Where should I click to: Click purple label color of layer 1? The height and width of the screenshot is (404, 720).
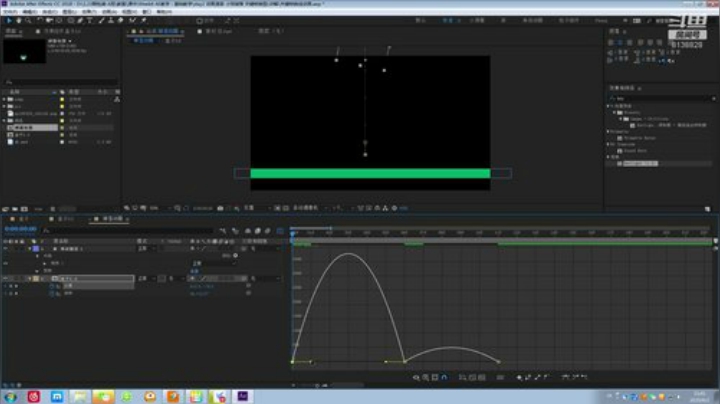pos(36,249)
